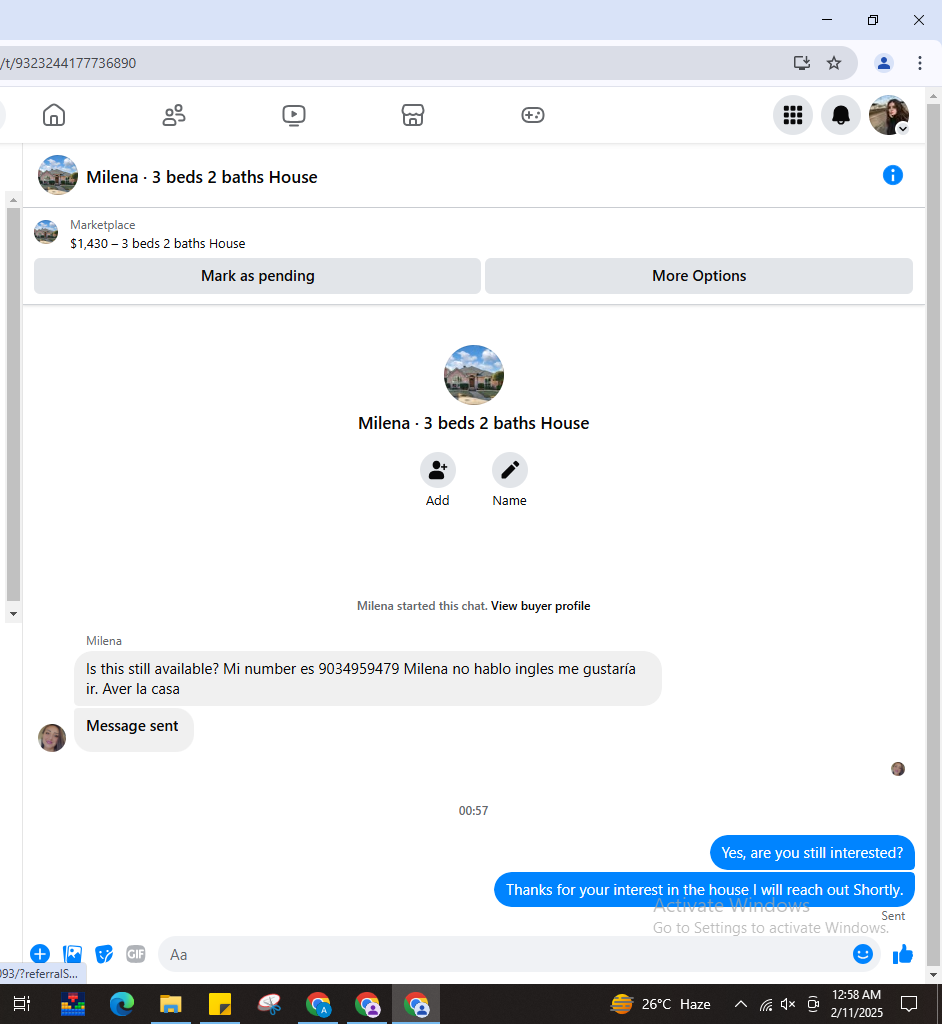Open the Friends icon in top navigation
The width and height of the screenshot is (942, 1024).
(x=174, y=115)
